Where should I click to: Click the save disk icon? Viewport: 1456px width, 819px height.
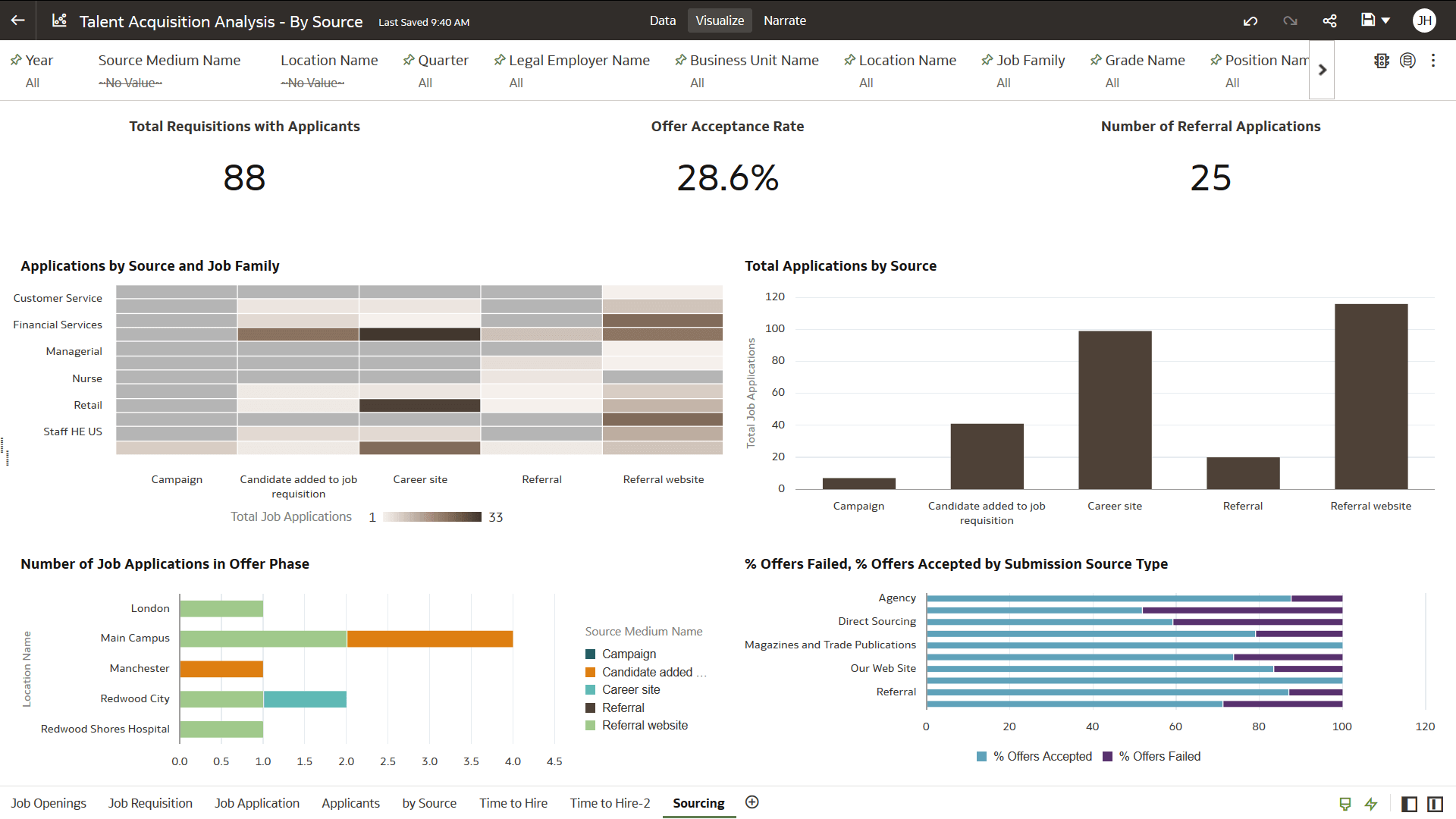(1367, 20)
